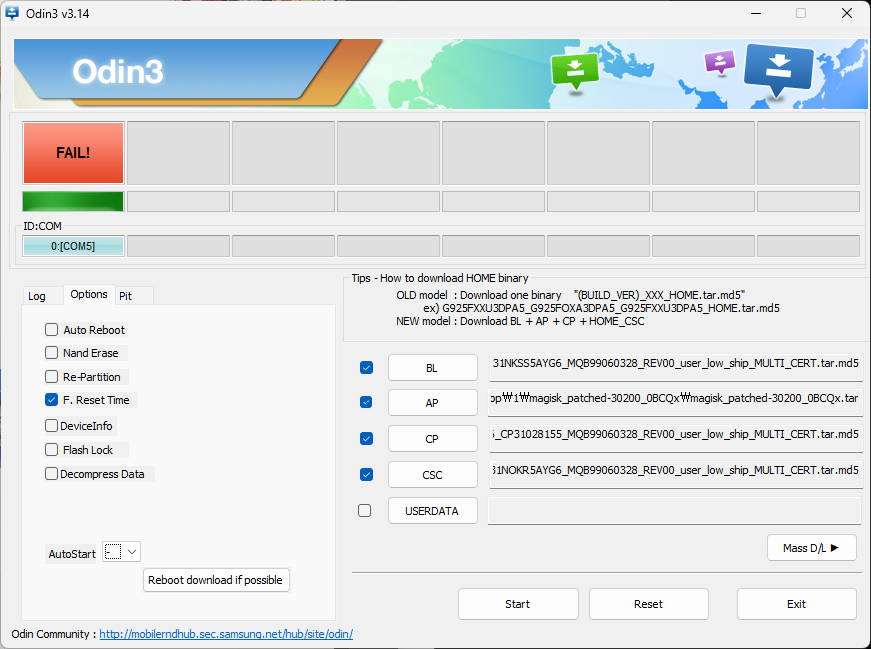Uncheck the AP file checkbox
The height and width of the screenshot is (649, 871).
(x=366, y=402)
